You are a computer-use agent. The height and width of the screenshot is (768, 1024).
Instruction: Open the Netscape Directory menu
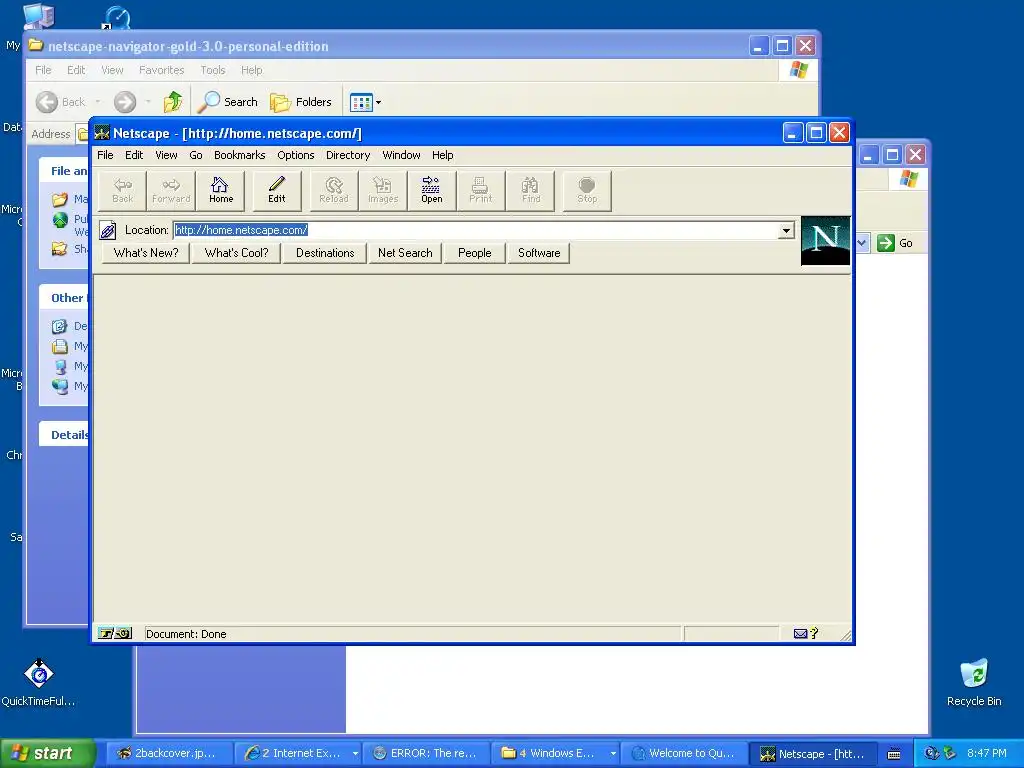[348, 155]
